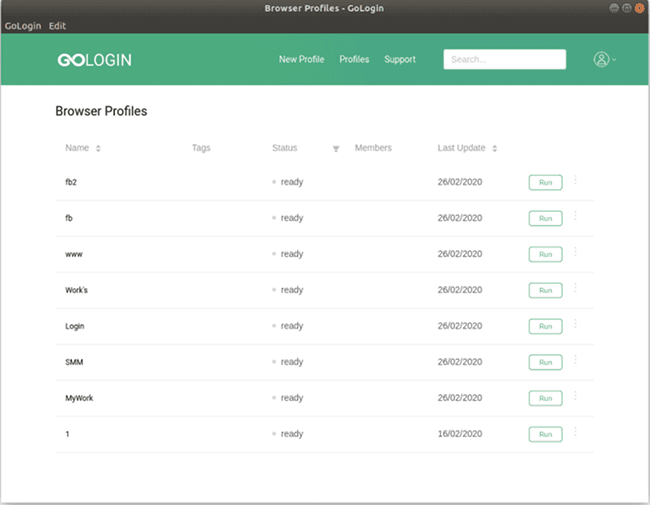Run the profile named 1
This screenshot has height=505, width=650.
pyautogui.click(x=546, y=434)
